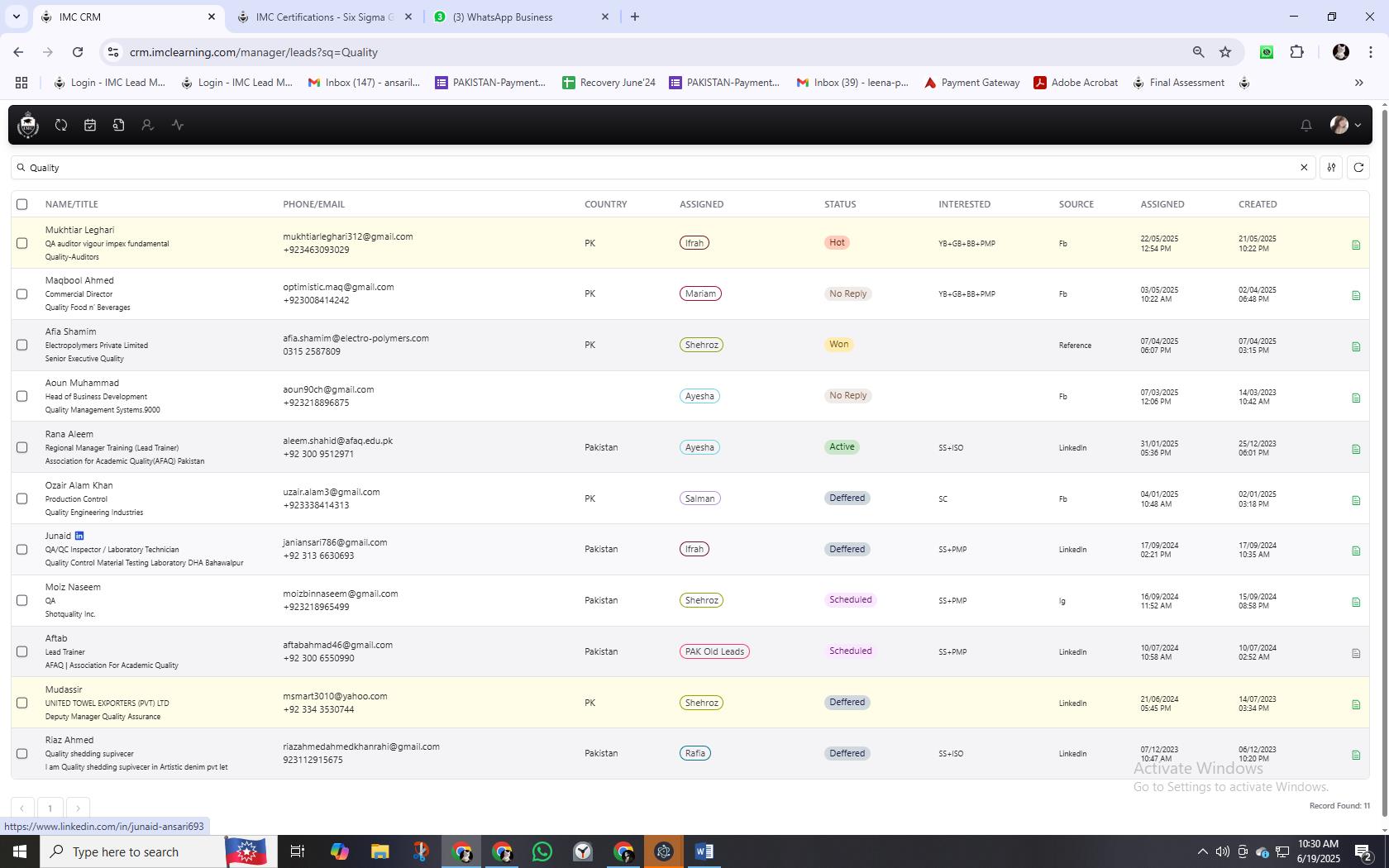Show hidden system tray icons
This screenshot has height=868, width=1389.
1202,851
